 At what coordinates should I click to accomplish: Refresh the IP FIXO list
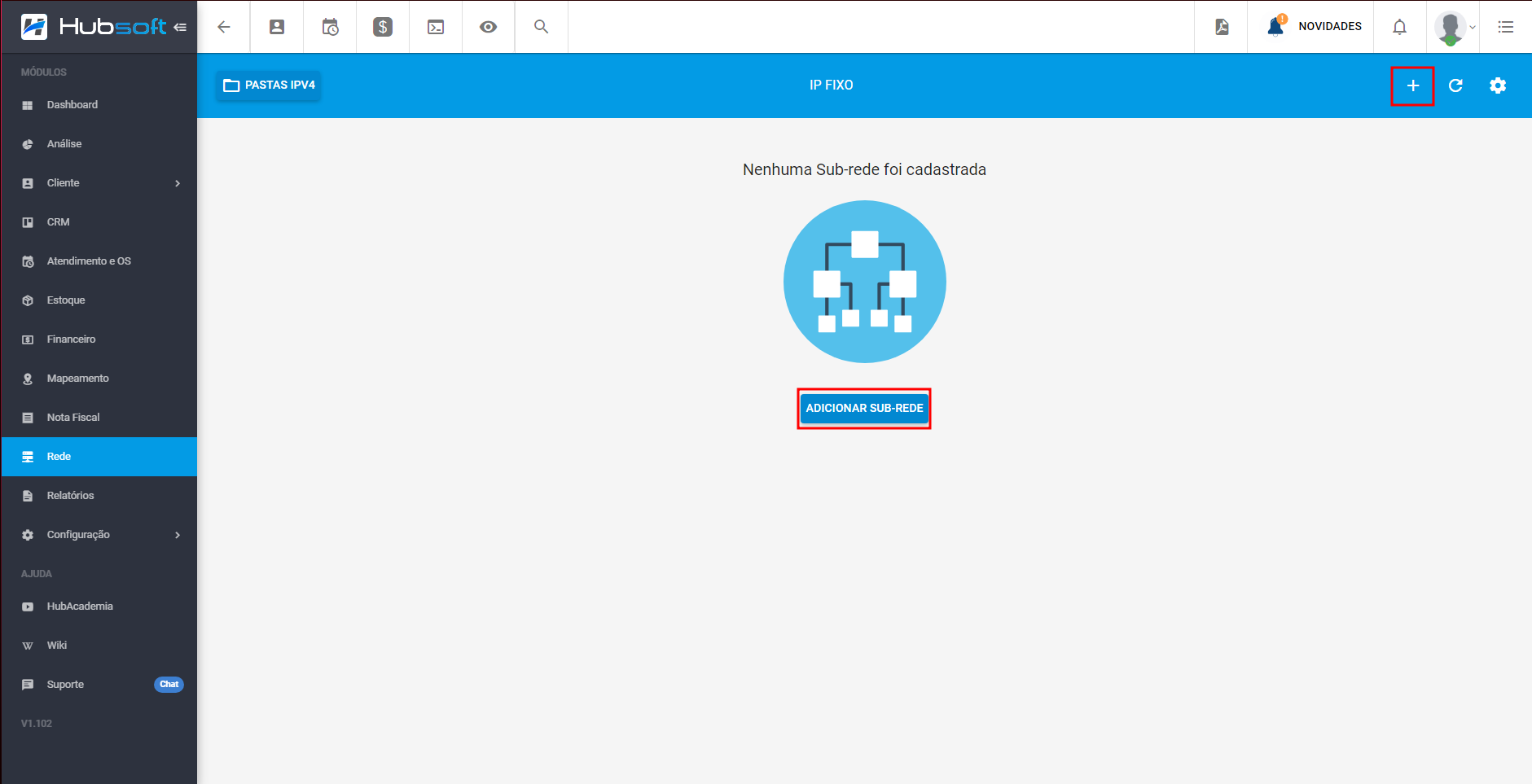tap(1455, 85)
